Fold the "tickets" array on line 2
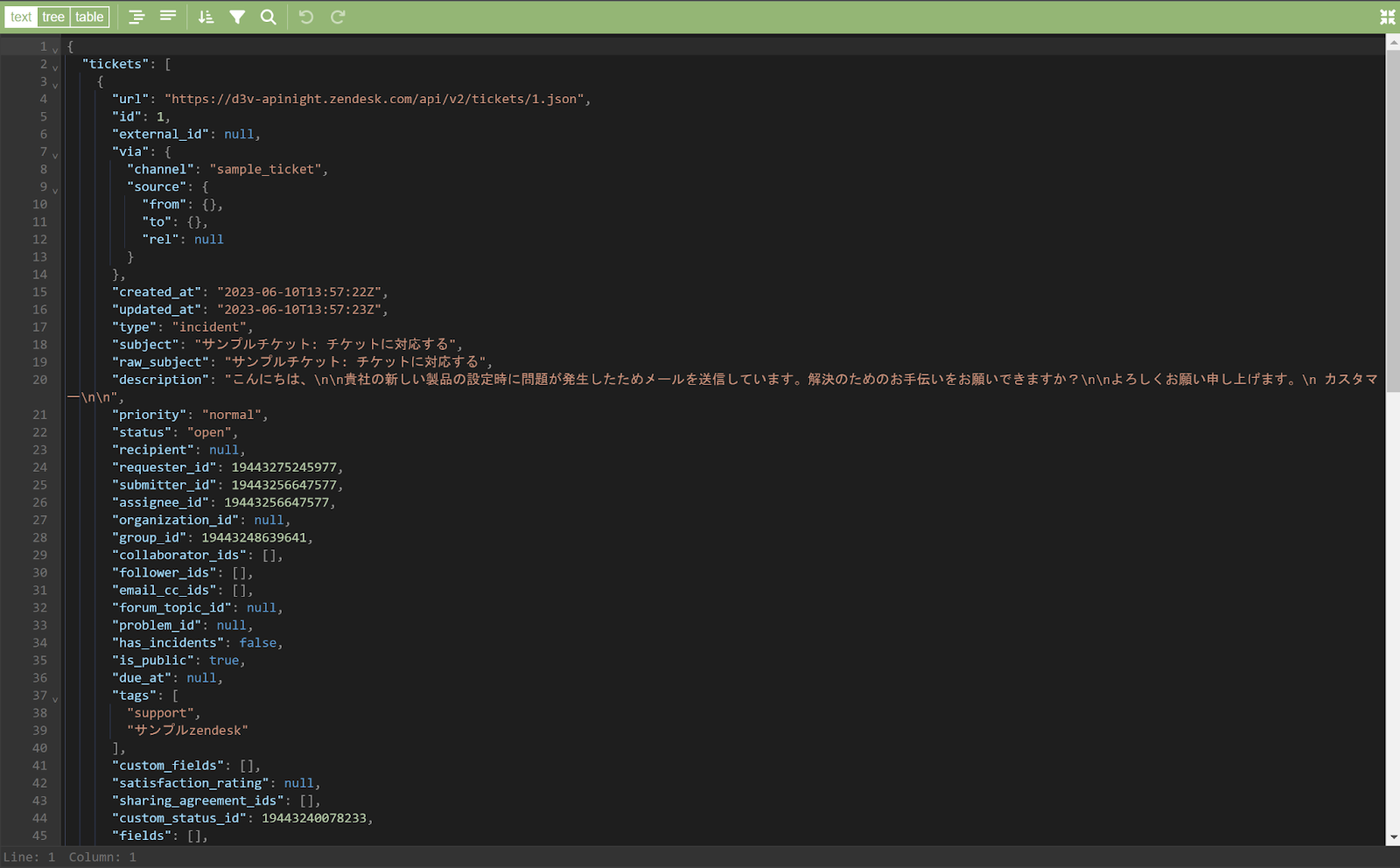 pyautogui.click(x=55, y=67)
